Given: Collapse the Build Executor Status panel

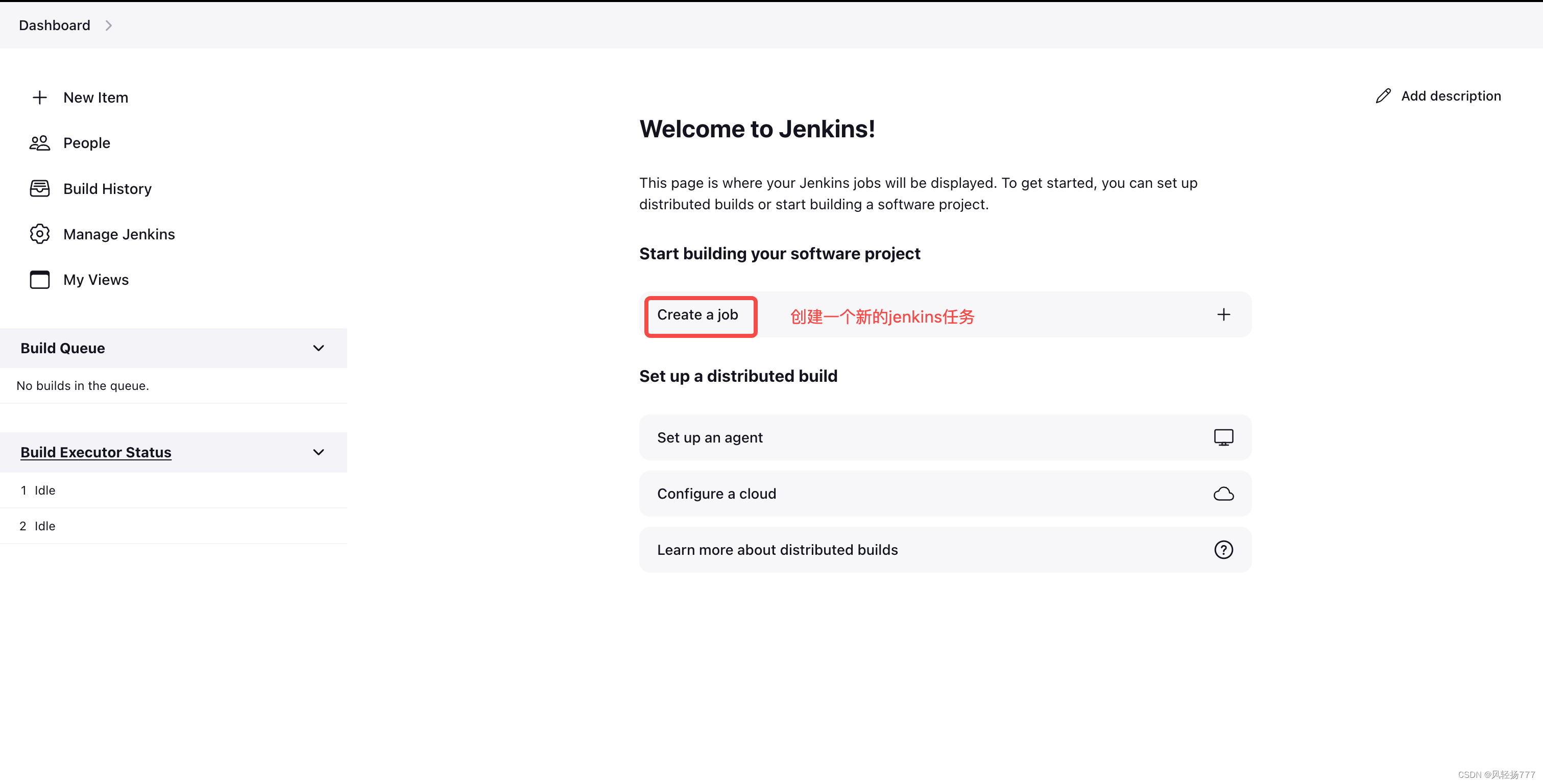Looking at the screenshot, I should click(x=319, y=452).
